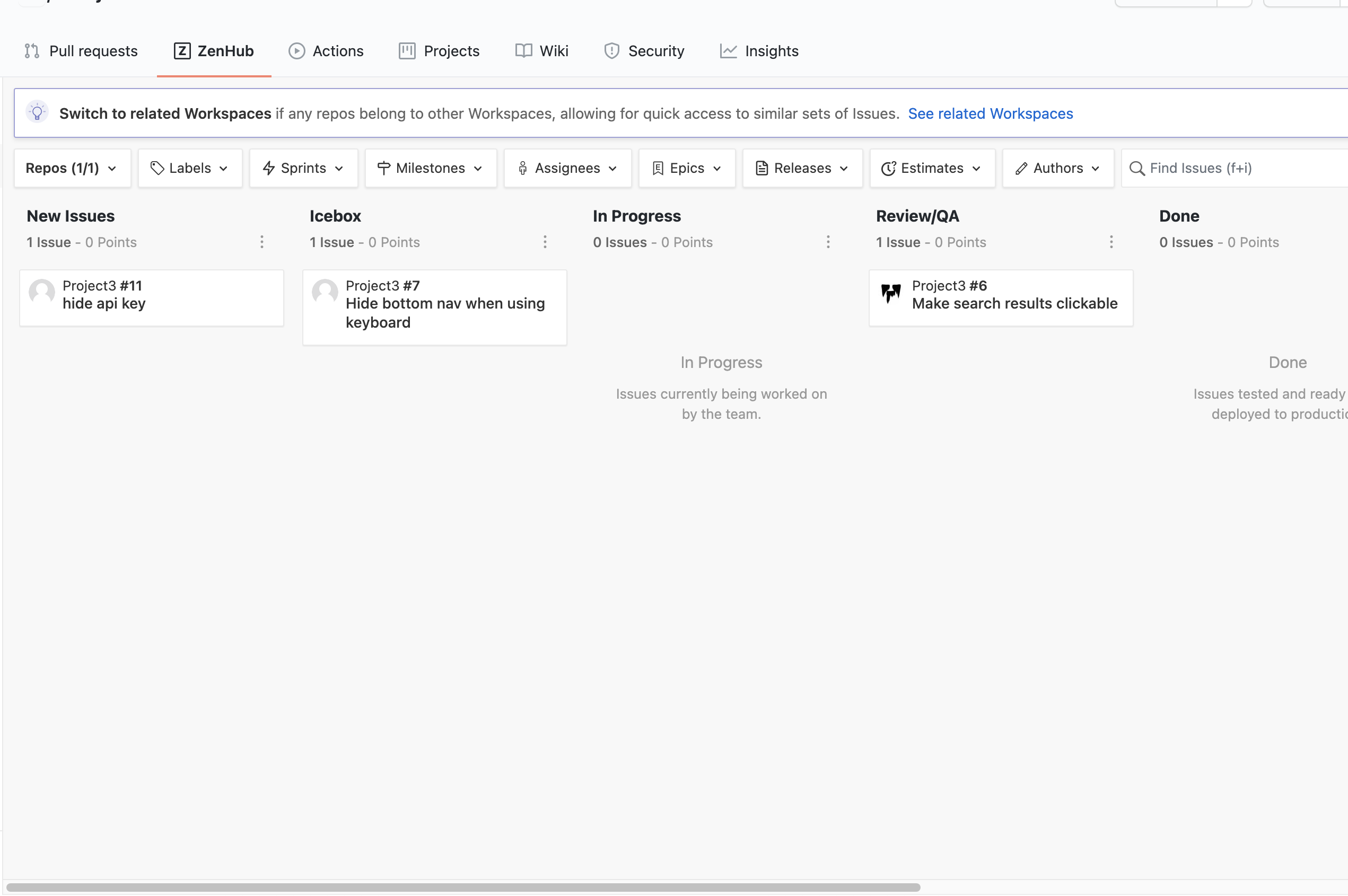Switch to the Pull requests tab
This screenshot has height=896, width=1348.
[x=81, y=51]
